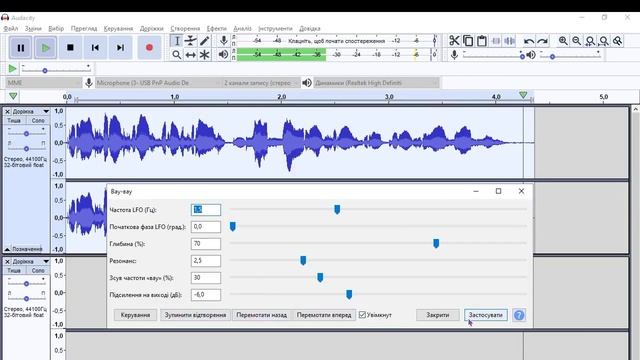Toggle Соло on the second track
Image resolution: width=640 pixels, height=360 pixels.
click(38, 271)
